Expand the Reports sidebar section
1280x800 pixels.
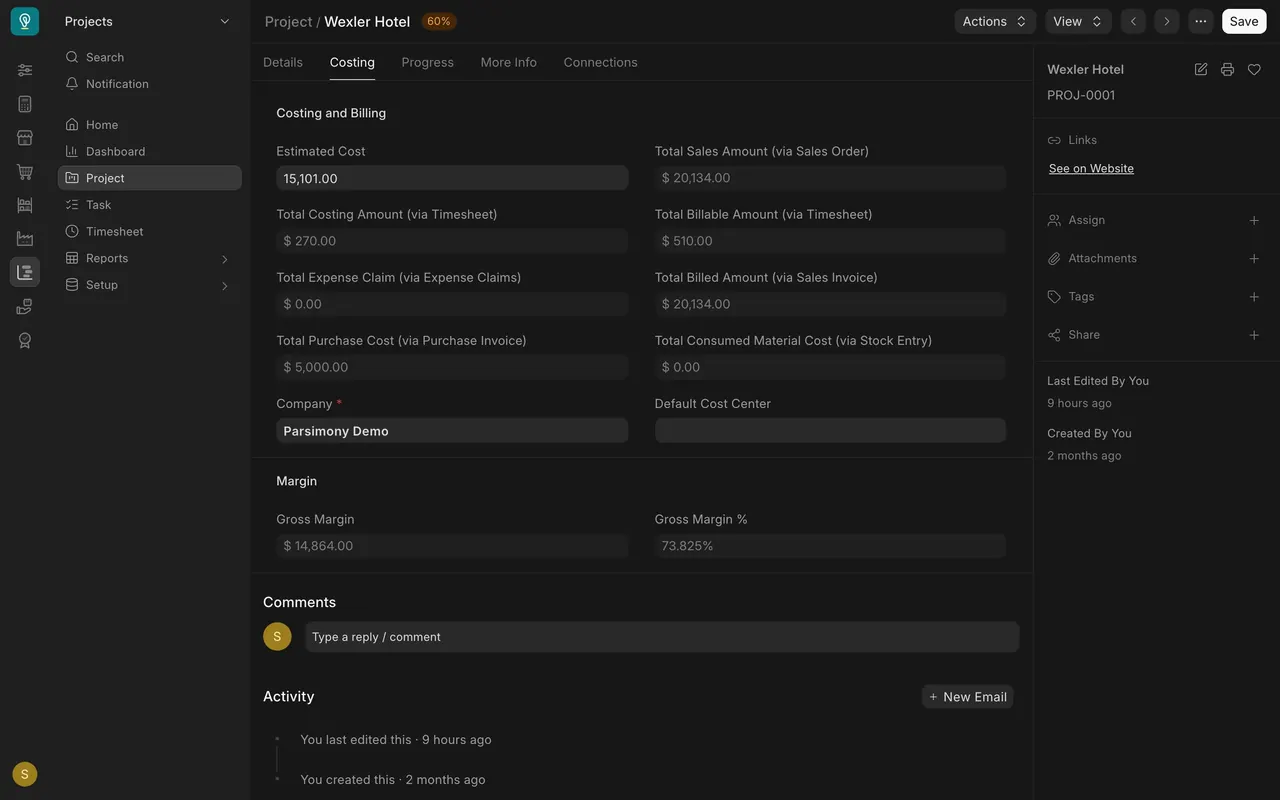(x=224, y=259)
